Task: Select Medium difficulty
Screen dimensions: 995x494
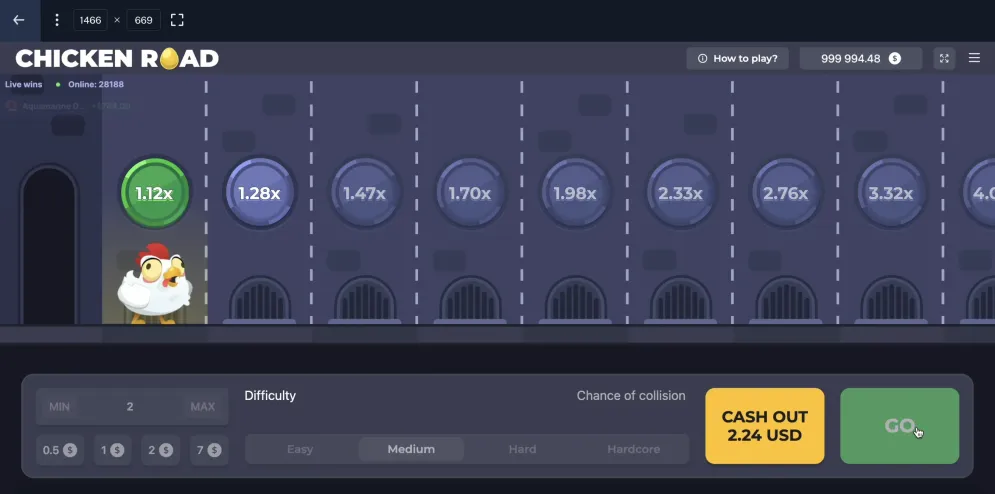Action: 411,450
